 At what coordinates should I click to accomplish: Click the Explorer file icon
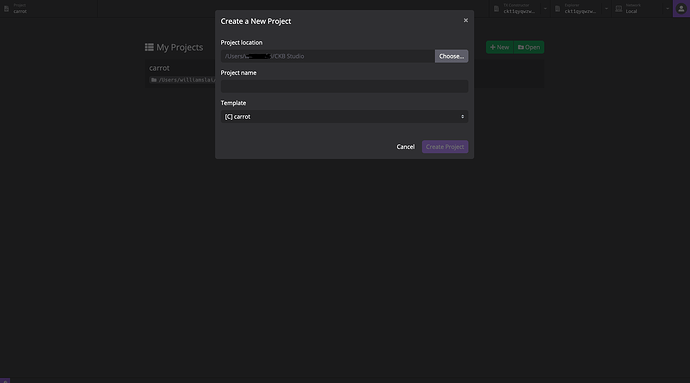(558, 9)
